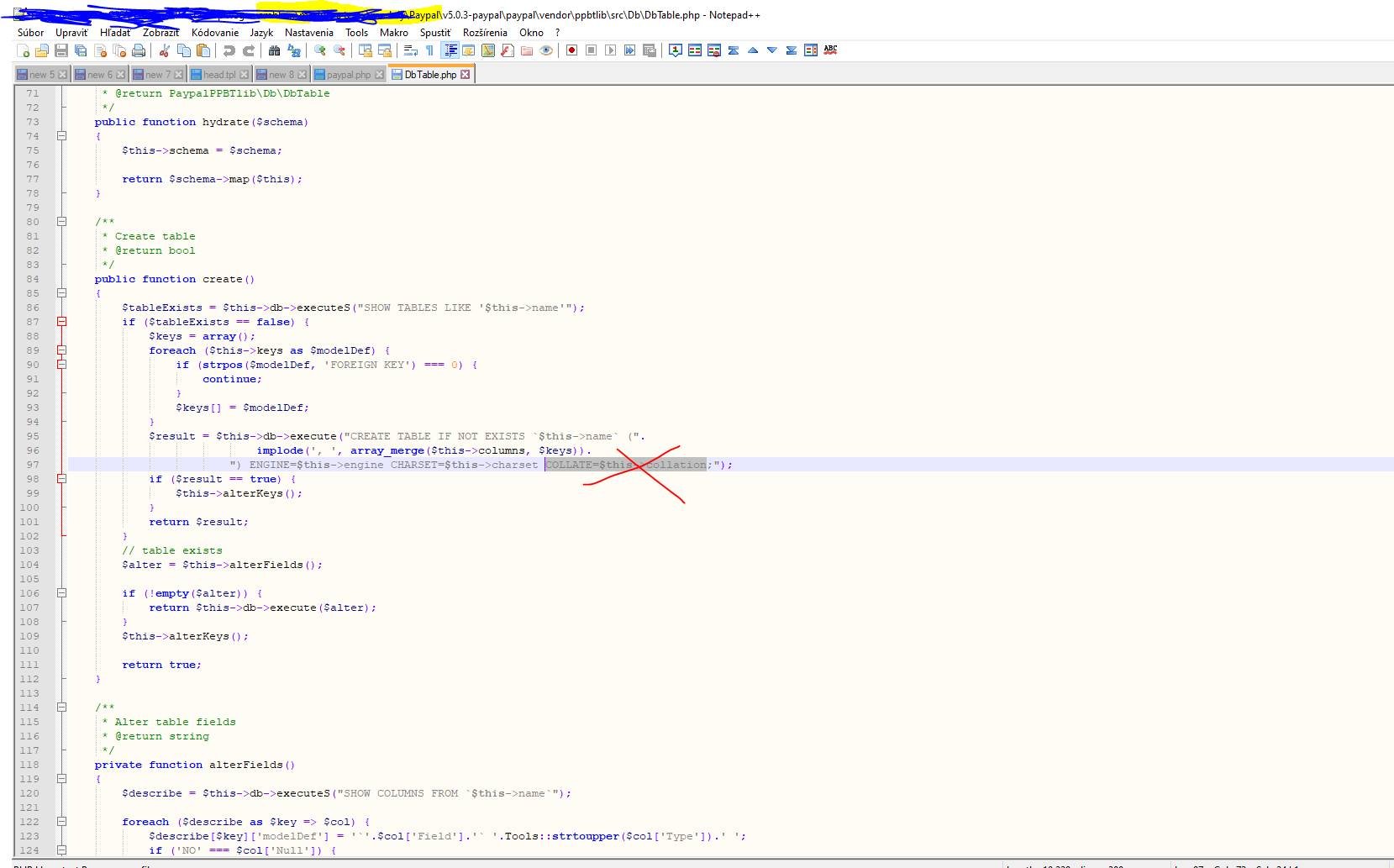Toggle the indent guide button
1394x868 pixels.
click(x=450, y=50)
